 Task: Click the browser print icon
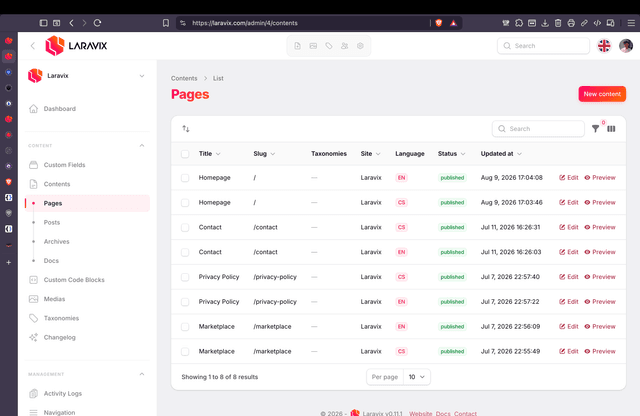click(x=571, y=23)
